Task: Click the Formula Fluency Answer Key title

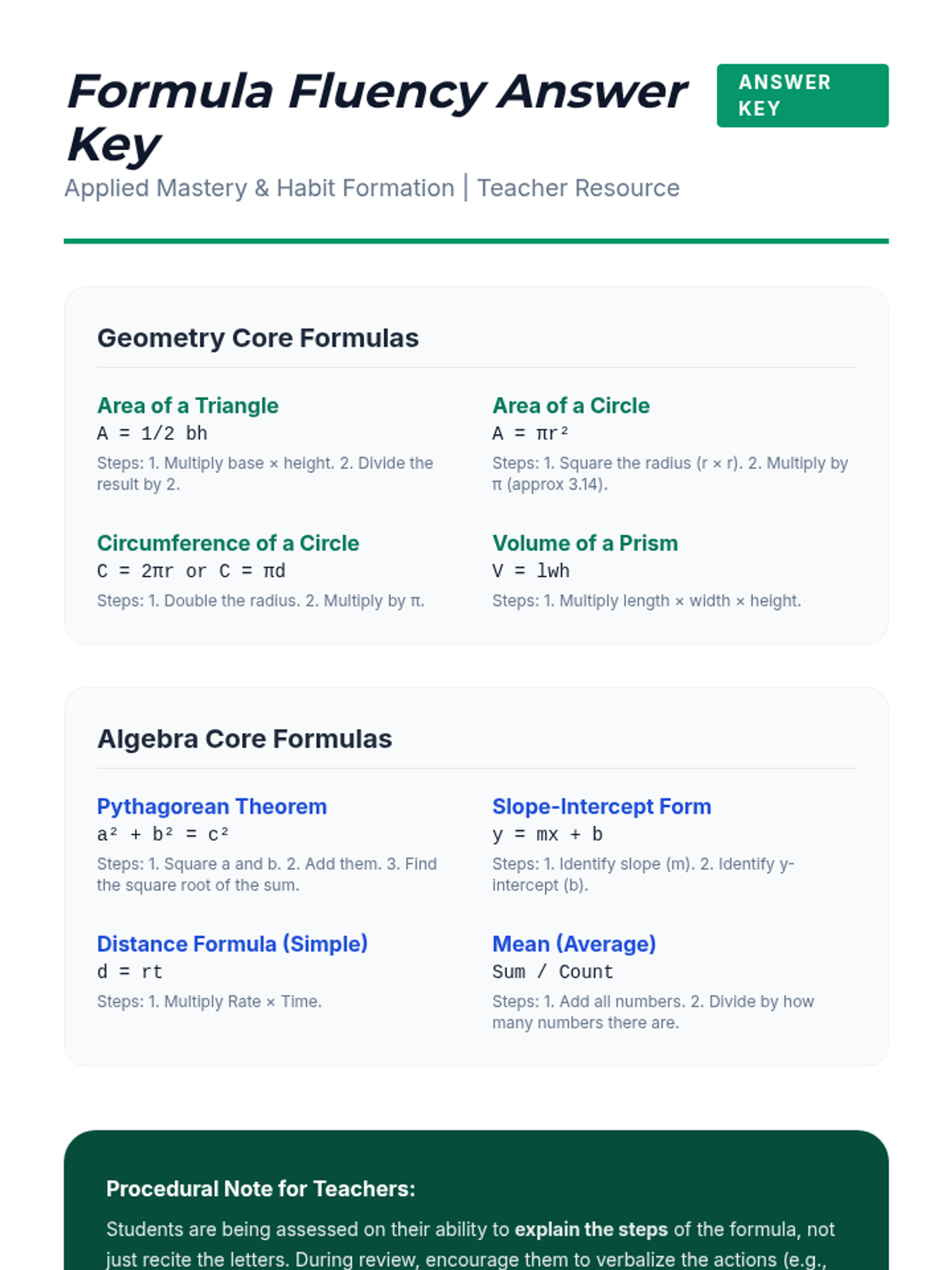Action: [x=377, y=117]
